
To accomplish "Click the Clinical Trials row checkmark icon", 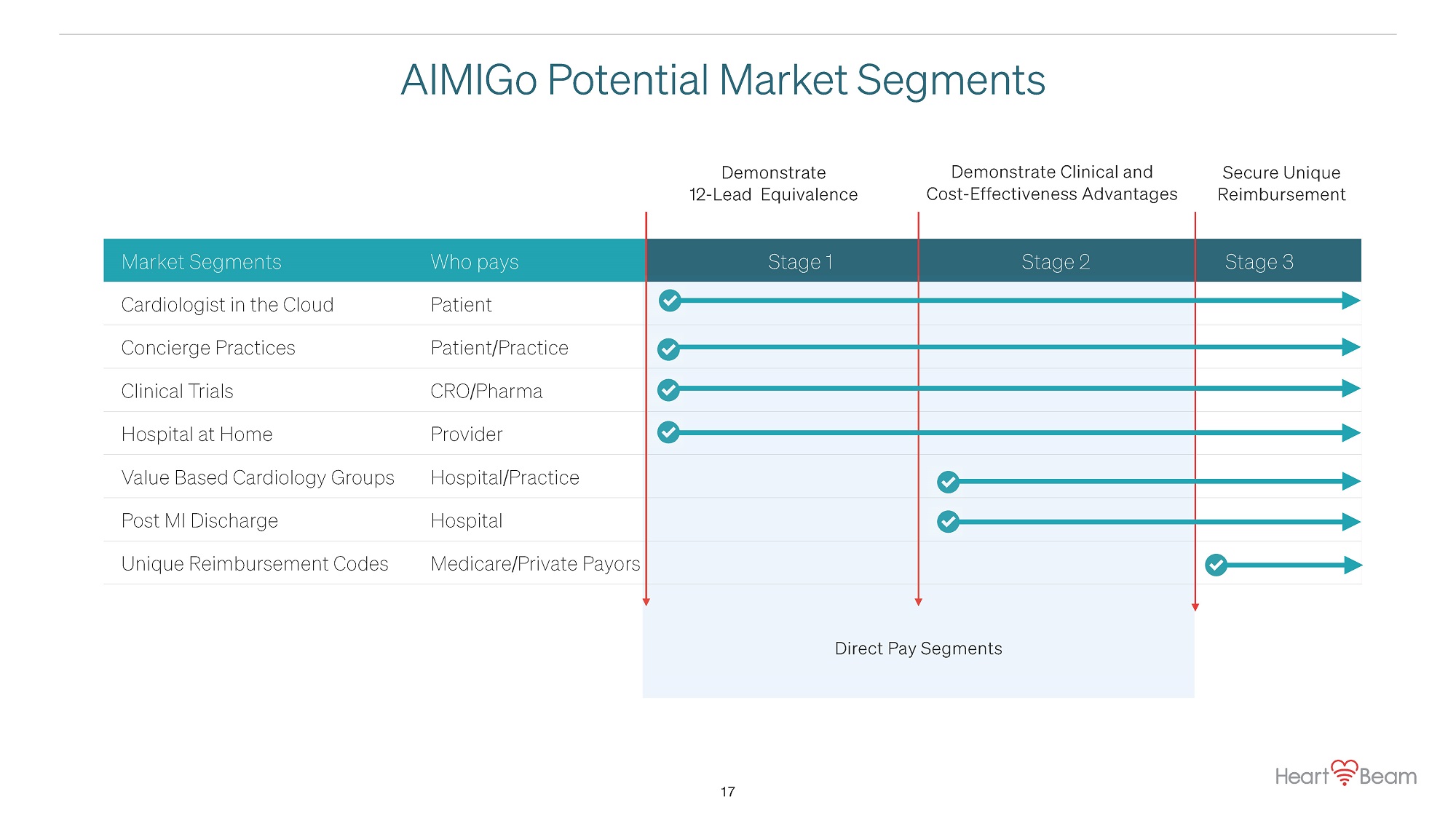I will [x=668, y=390].
